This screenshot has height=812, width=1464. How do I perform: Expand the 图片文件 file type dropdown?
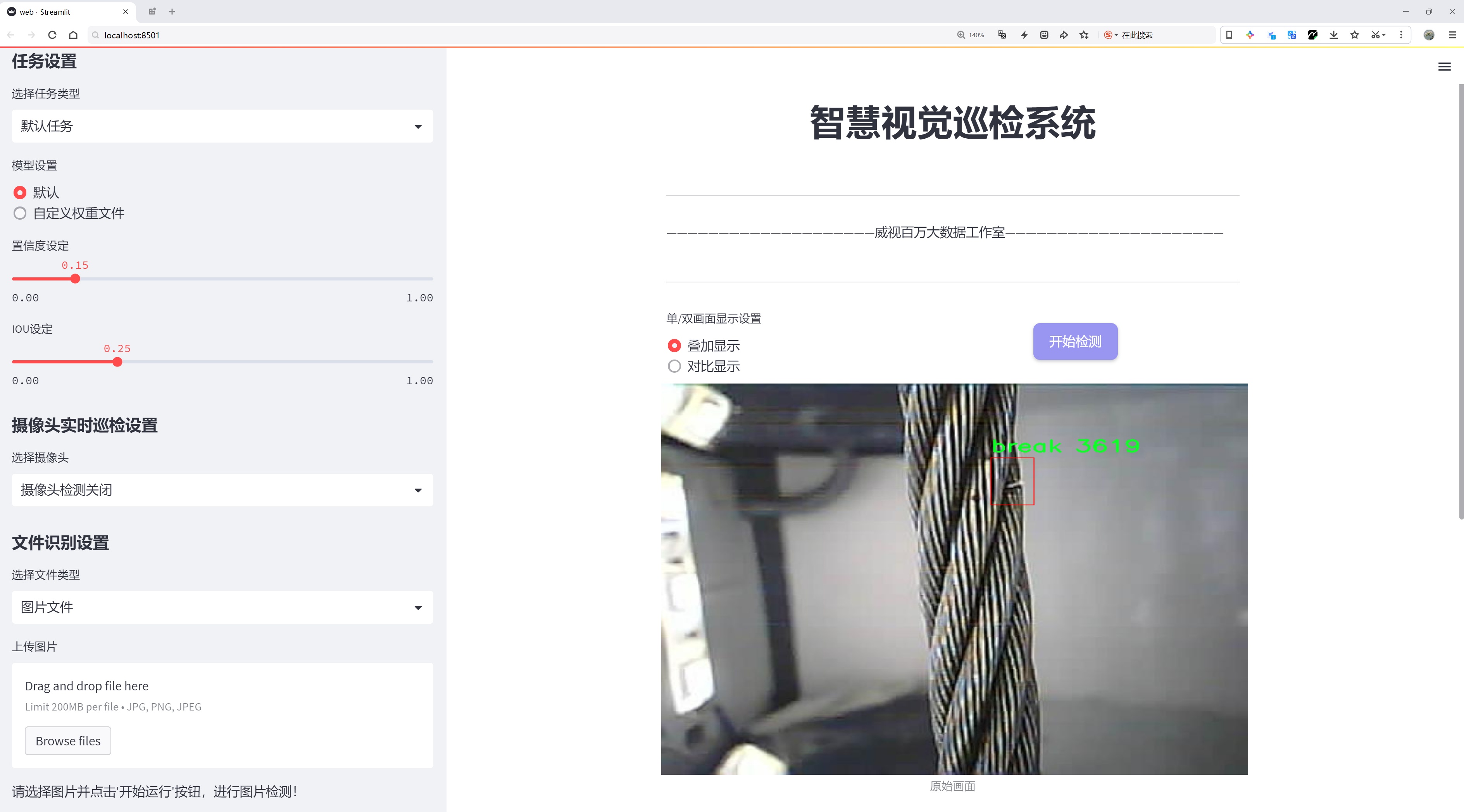pyautogui.click(x=222, y=607)
